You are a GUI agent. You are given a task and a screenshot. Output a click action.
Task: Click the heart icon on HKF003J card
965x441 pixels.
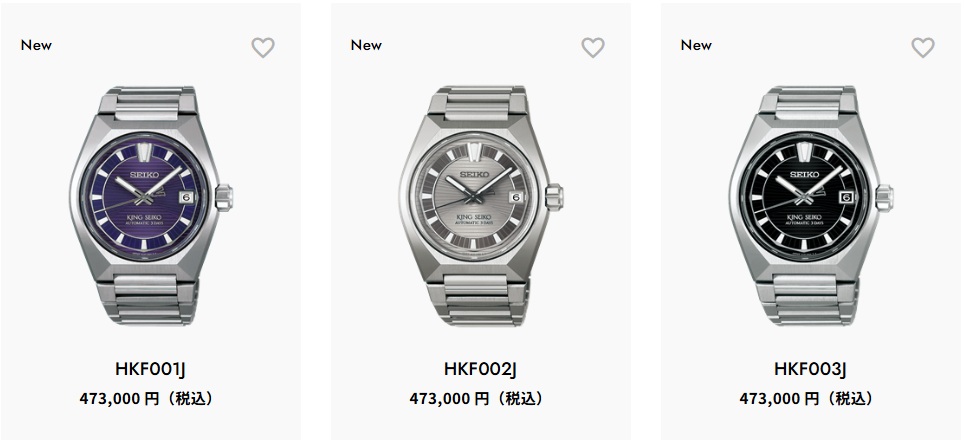pos(923,47)
